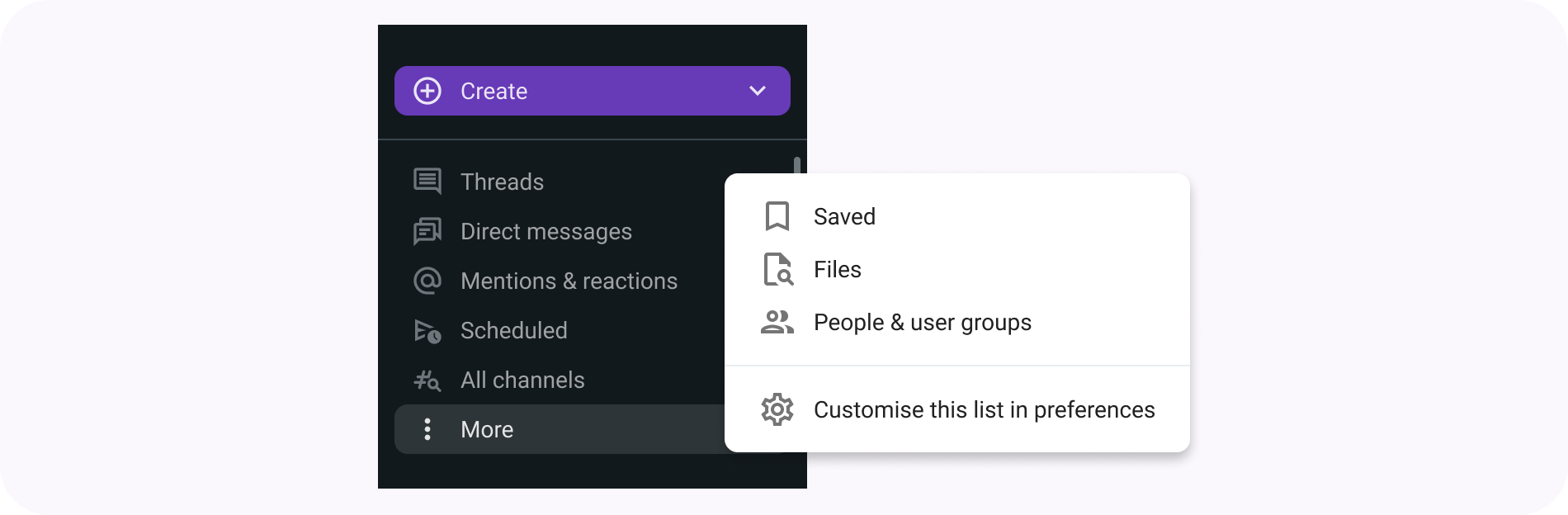This screenshot has height=515, width=1568.
Task: Click the plus icon on Create button
Action: pos(427,91)
